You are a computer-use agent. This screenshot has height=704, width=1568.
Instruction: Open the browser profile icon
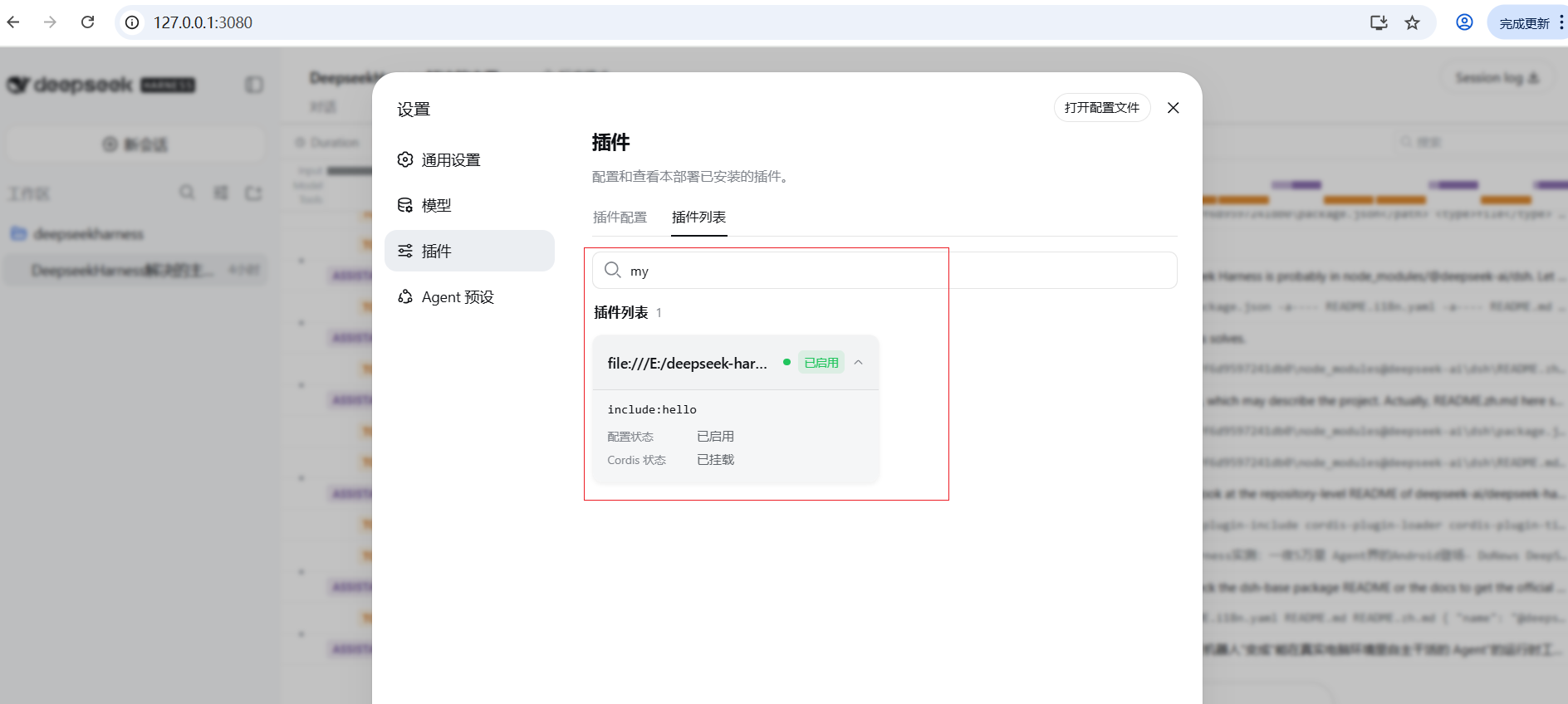[1464, 22]
